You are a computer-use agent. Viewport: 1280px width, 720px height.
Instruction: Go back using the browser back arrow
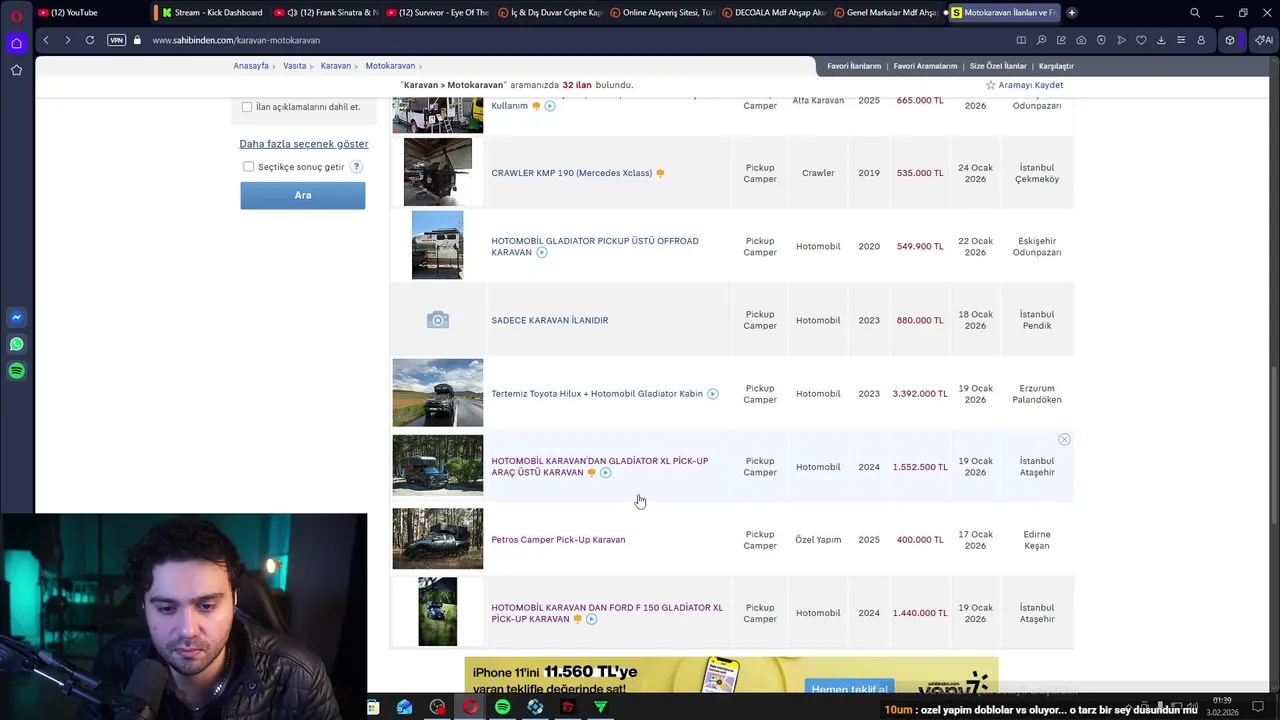(46, 40)
